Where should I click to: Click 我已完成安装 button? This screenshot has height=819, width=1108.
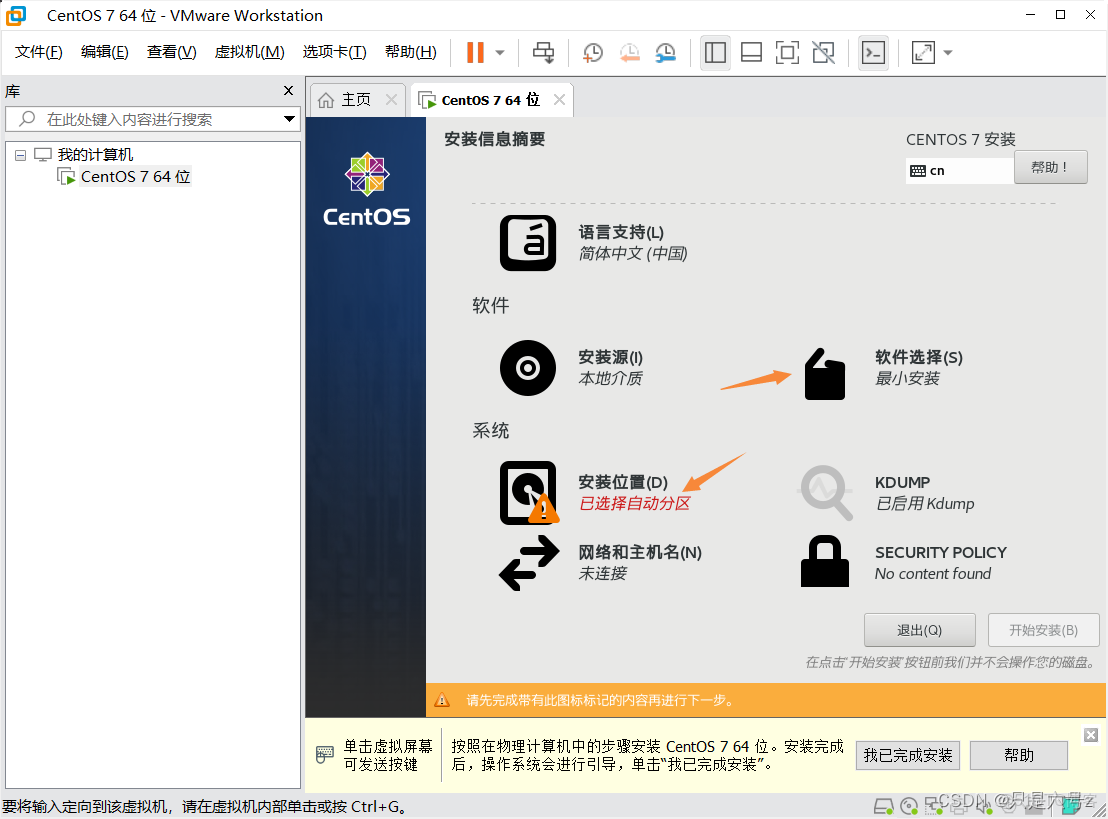[907, 755]
